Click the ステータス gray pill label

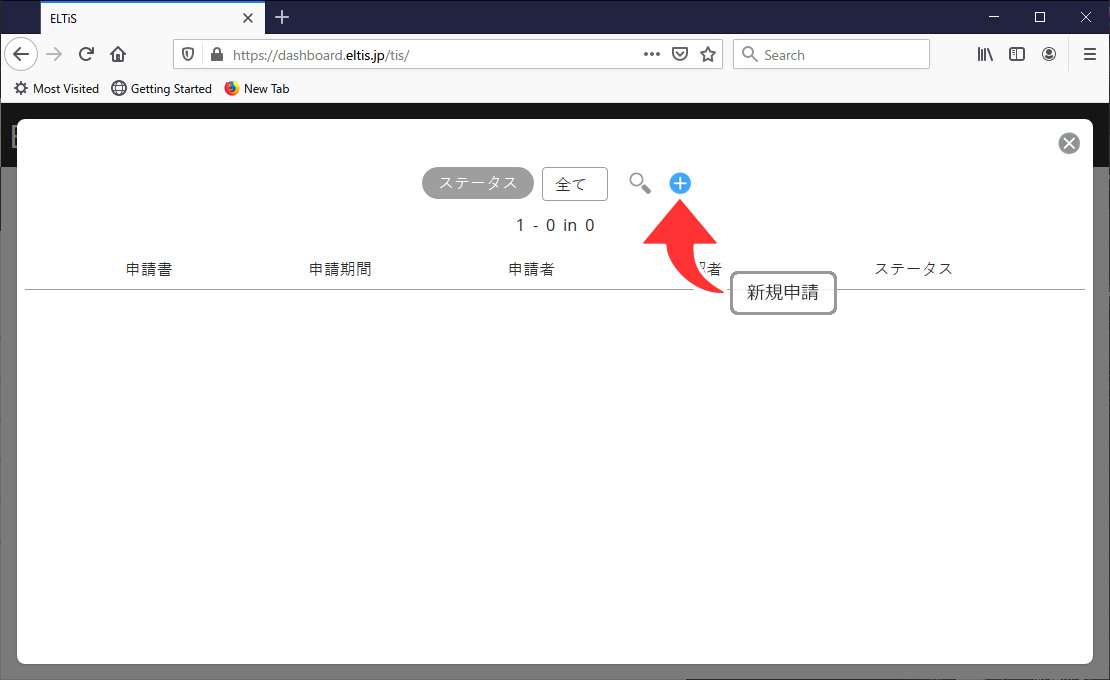[x=478, y=183]
